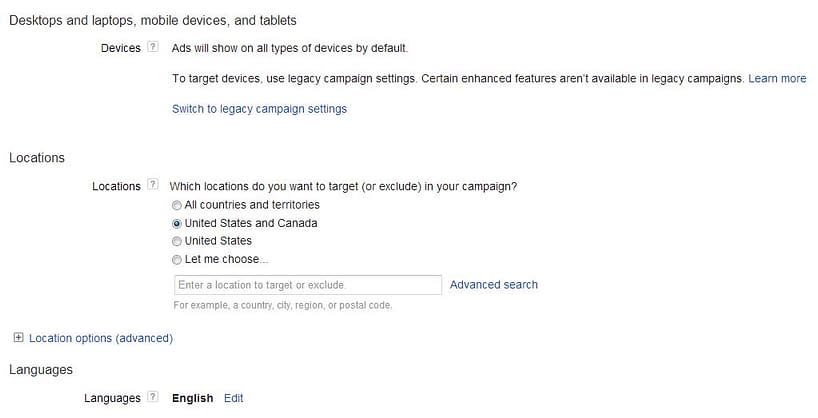
Task: Select the Let me choose option
Action: tap(177, 260)
